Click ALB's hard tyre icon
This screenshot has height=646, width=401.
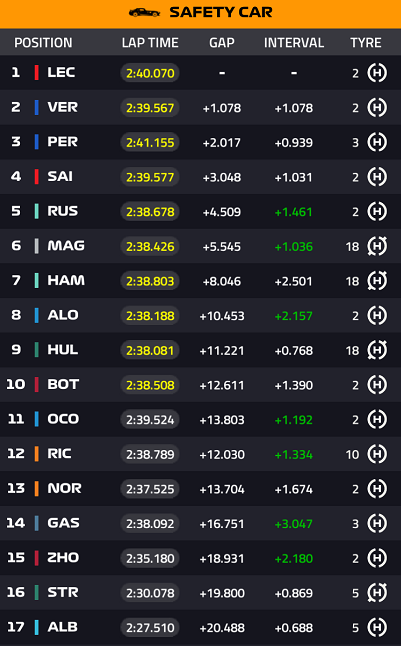377,627
